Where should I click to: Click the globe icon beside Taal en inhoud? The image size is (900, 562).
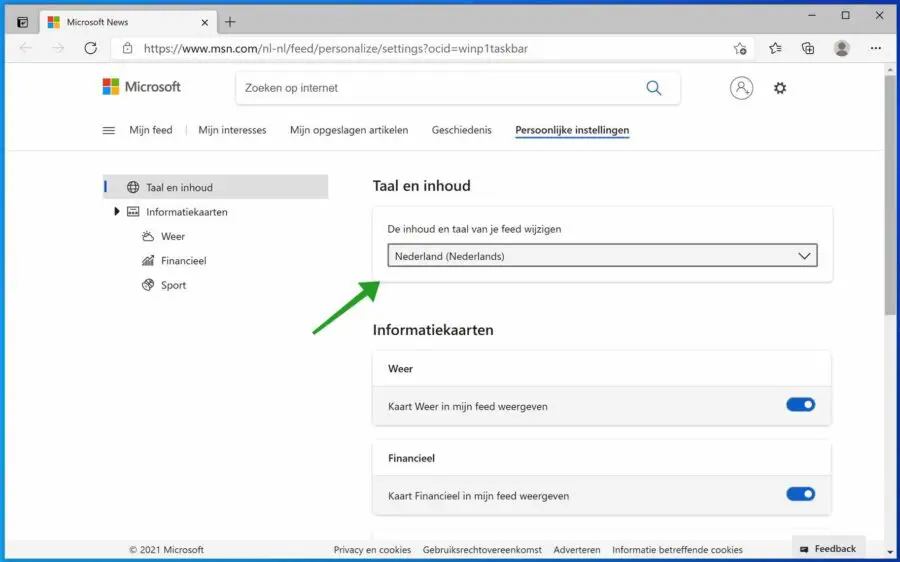click(x=133, y=187)
